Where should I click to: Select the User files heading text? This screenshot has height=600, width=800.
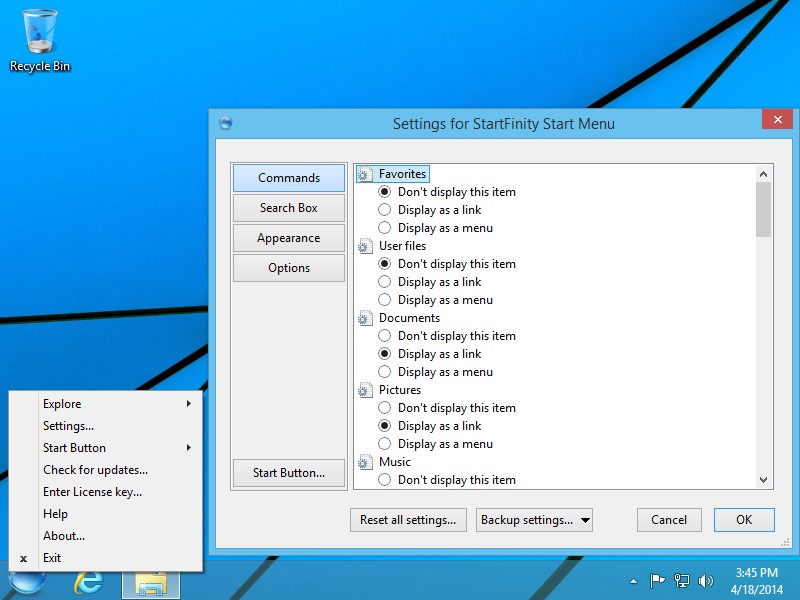(403, 246)
